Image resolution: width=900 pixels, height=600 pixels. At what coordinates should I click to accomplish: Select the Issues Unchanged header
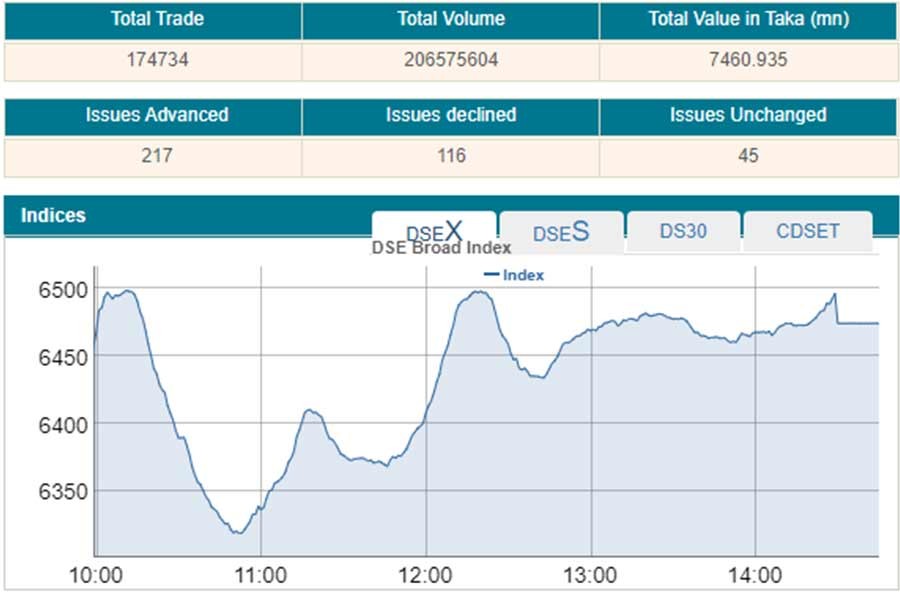(747, 115)
